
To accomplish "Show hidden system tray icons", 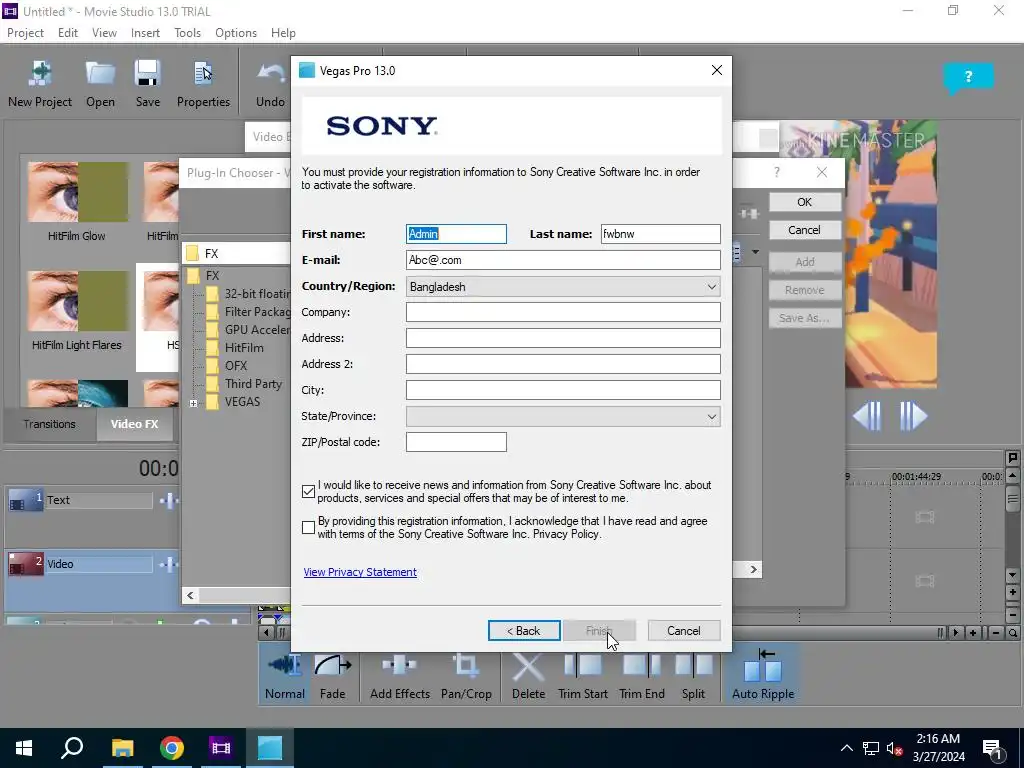I will click(846, 748).
